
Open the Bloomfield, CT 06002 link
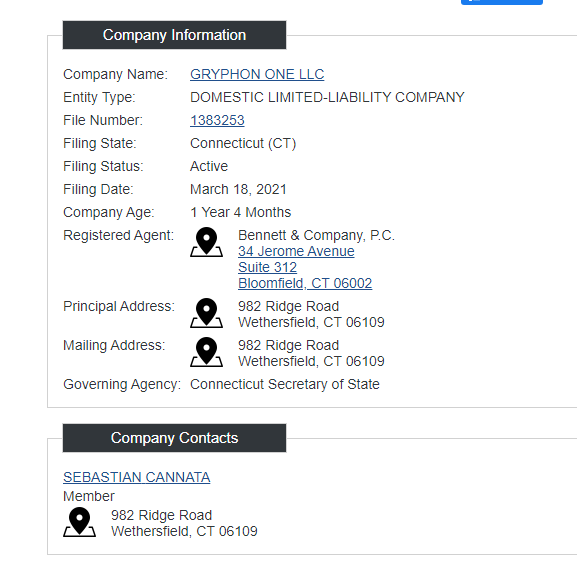[x=305, y=283]
